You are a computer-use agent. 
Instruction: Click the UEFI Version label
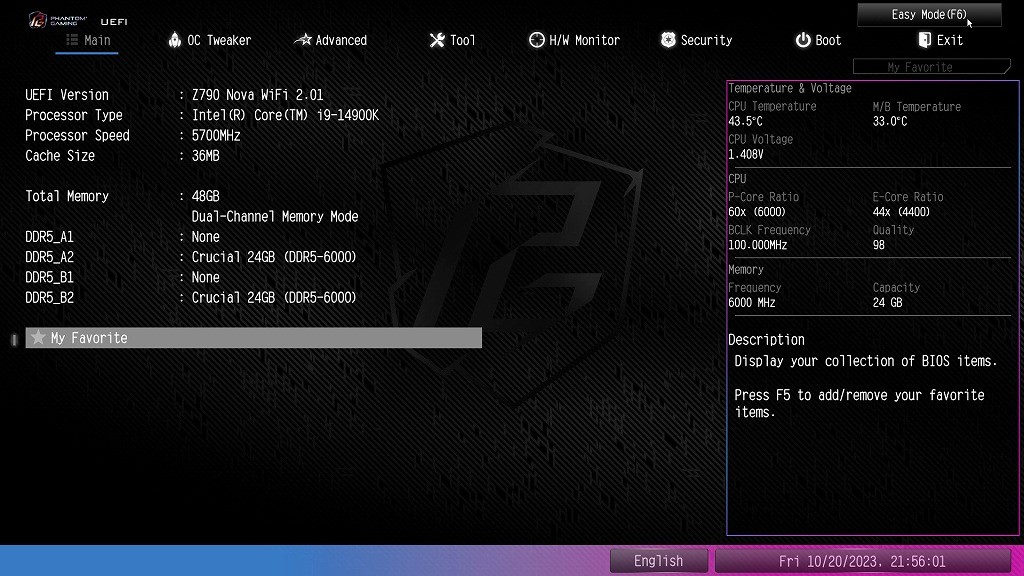(67, 95)
